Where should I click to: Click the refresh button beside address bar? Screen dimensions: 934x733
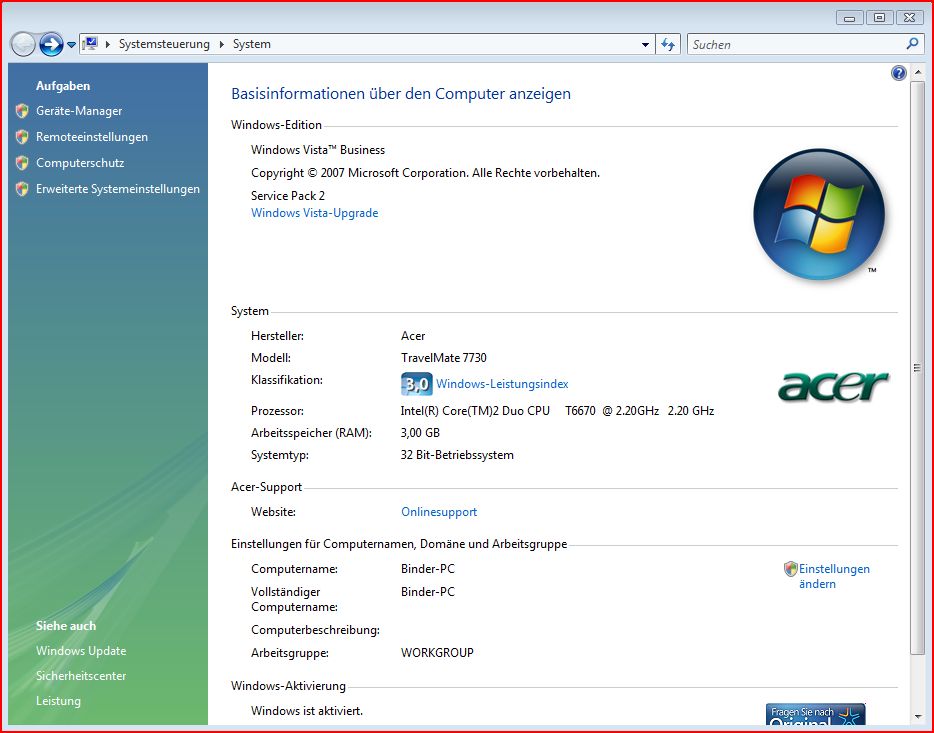tap(668, 45)
